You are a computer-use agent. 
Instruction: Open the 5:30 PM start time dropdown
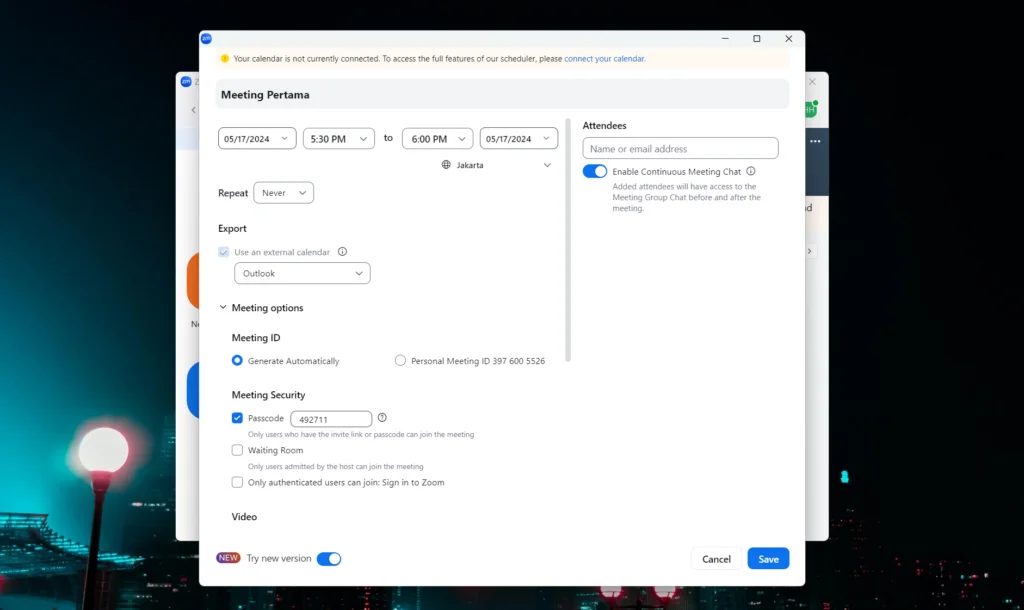339,139
